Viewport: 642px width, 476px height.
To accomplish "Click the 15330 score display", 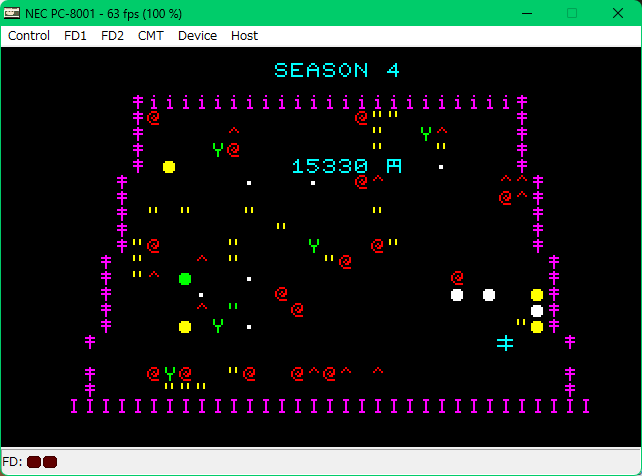I will coord(330,166).
